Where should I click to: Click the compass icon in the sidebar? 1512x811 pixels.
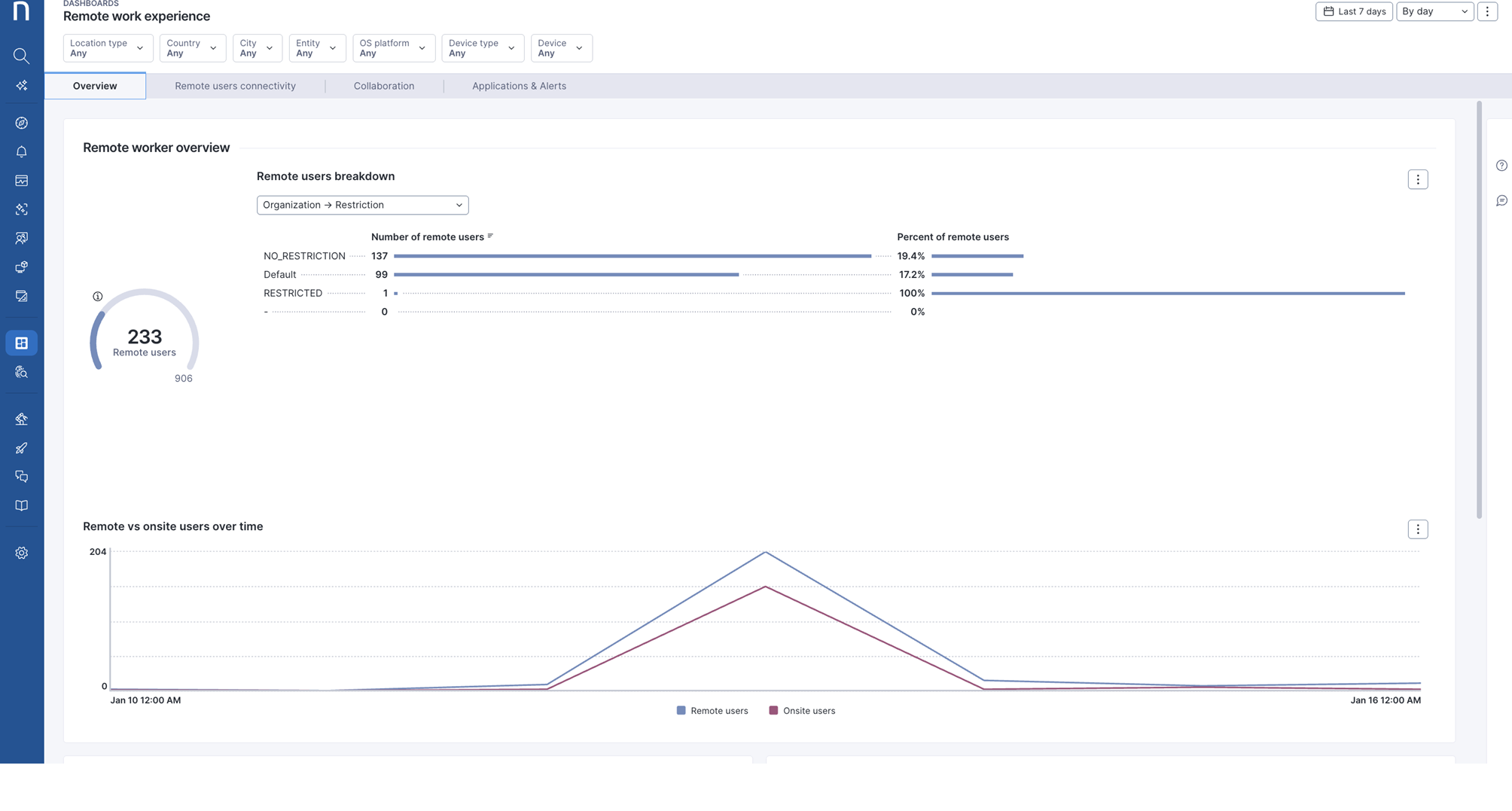pyautogui.click(x=21, y=123)
